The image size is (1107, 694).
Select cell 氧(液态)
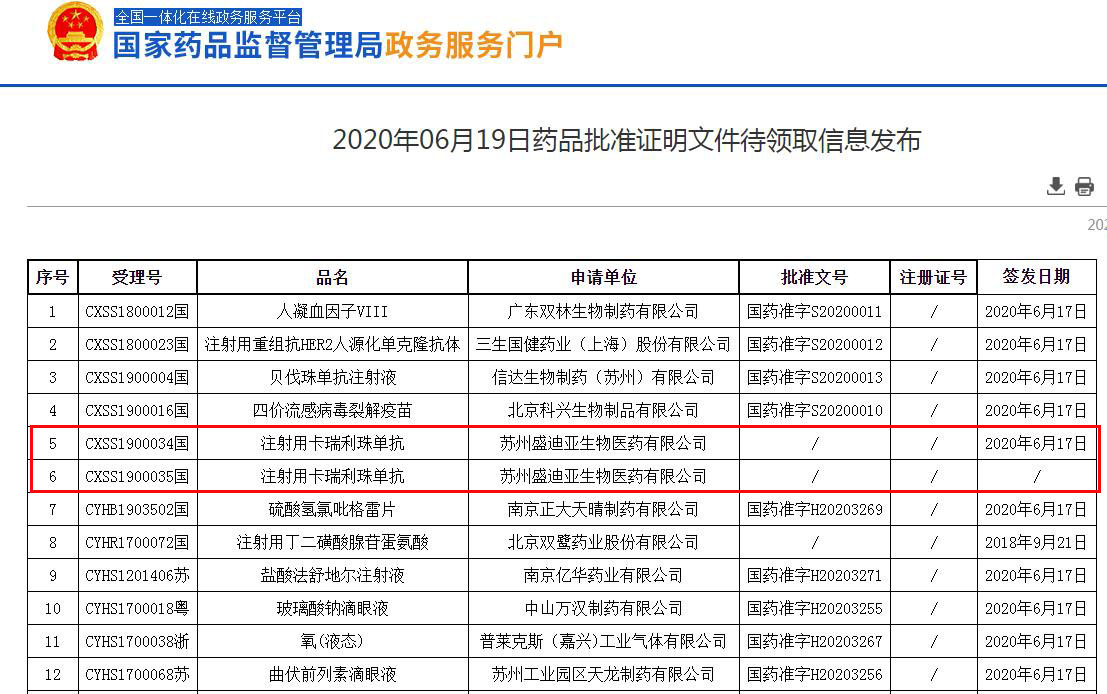tap(333, 641)
